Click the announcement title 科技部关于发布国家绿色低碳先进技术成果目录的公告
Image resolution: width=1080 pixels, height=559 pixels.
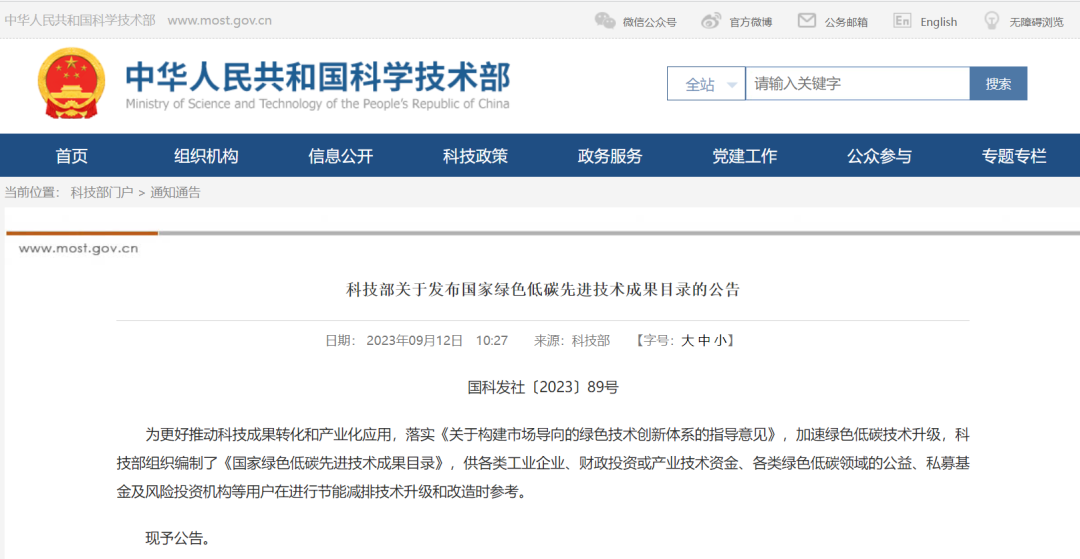click(542, 290)
